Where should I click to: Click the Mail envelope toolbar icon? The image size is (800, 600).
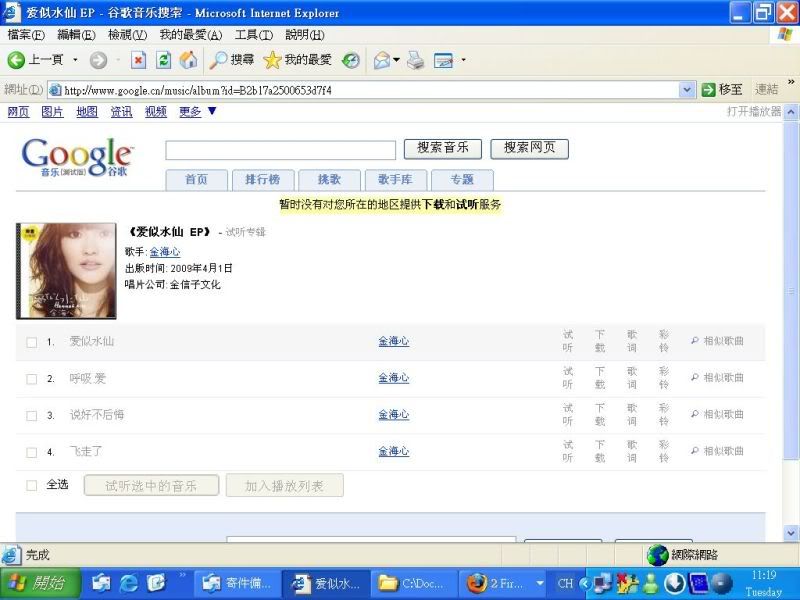pyautogui.click(x=382, y=60)
